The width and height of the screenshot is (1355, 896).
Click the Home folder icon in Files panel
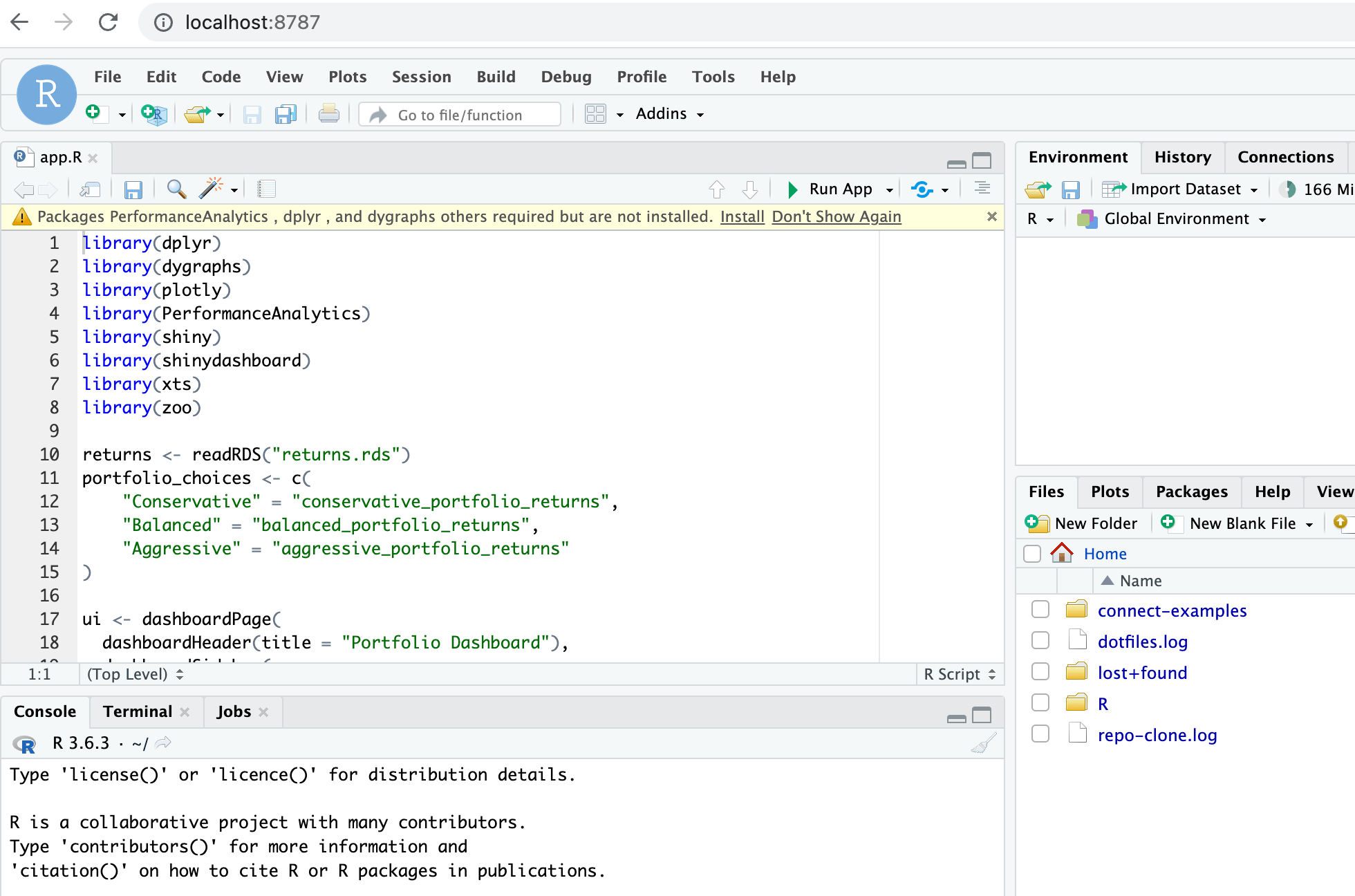tap(1063, 553)
